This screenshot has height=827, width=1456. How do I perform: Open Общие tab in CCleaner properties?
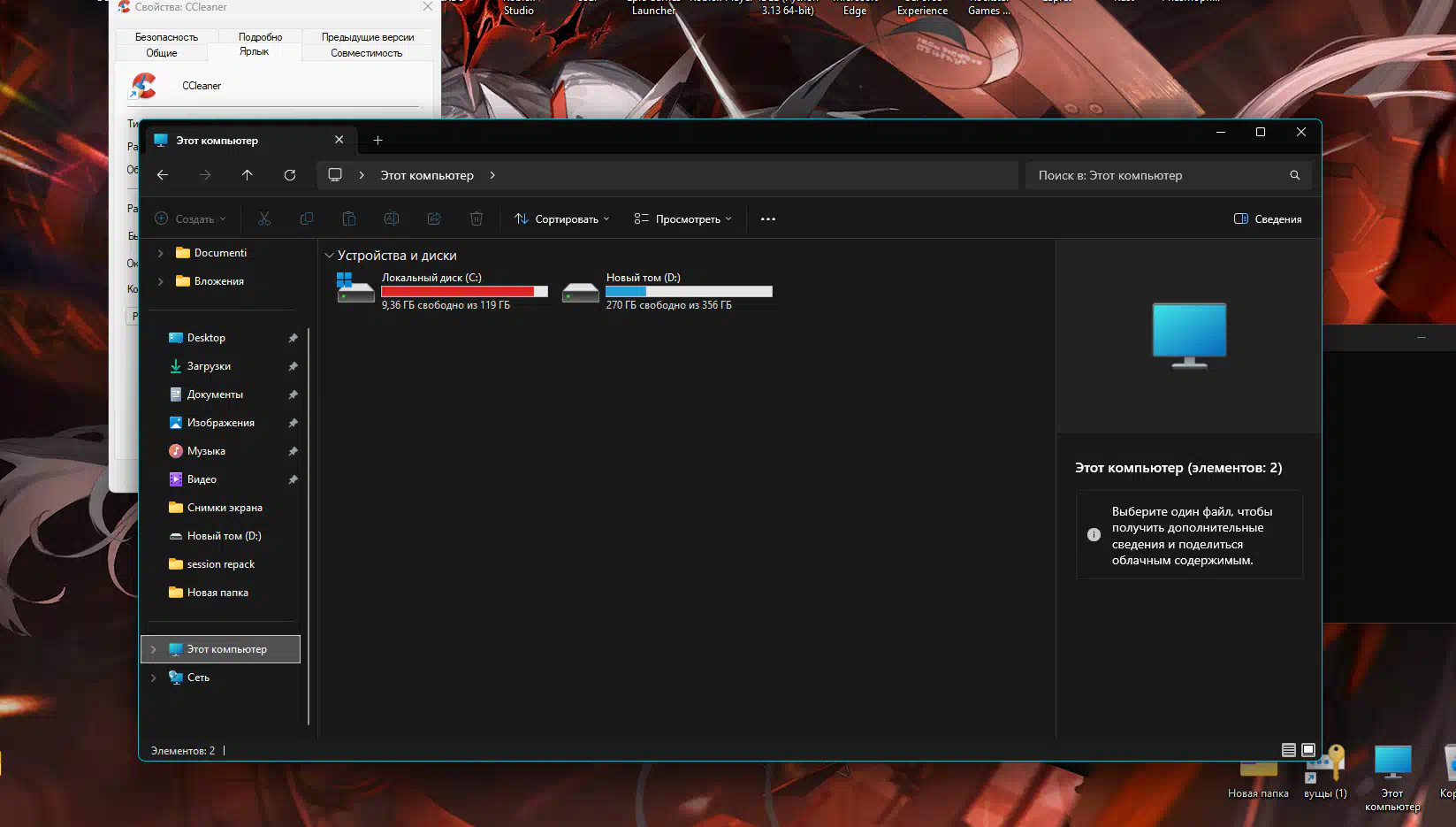click(162, 53)
